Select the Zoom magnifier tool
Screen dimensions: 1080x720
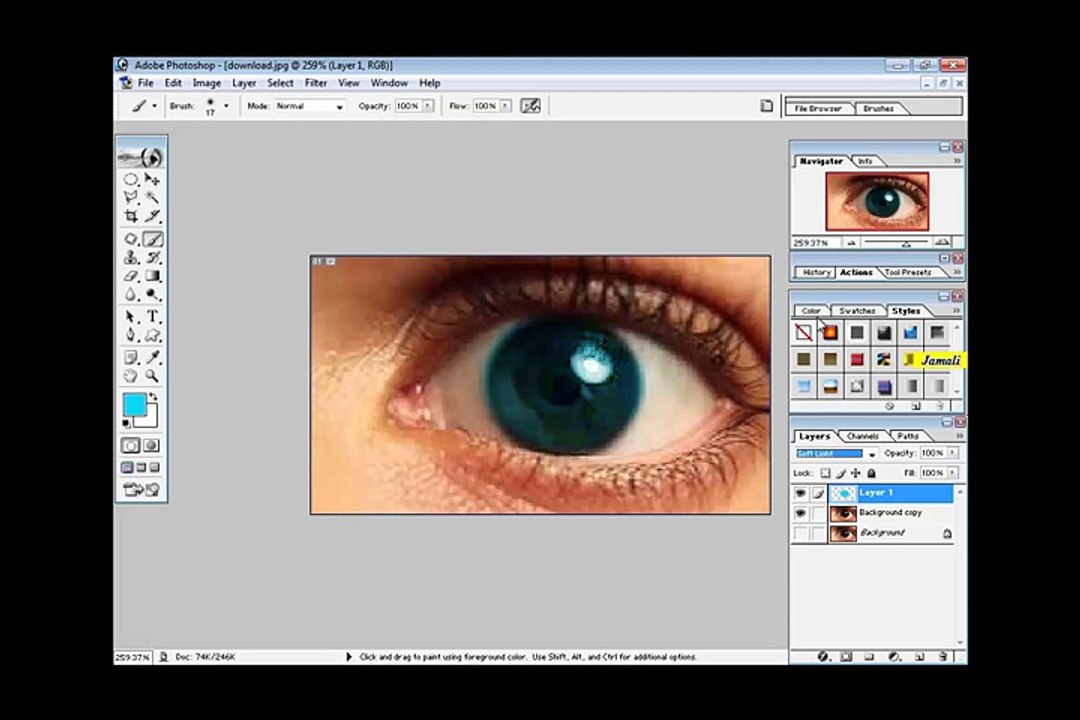(152, 376)
